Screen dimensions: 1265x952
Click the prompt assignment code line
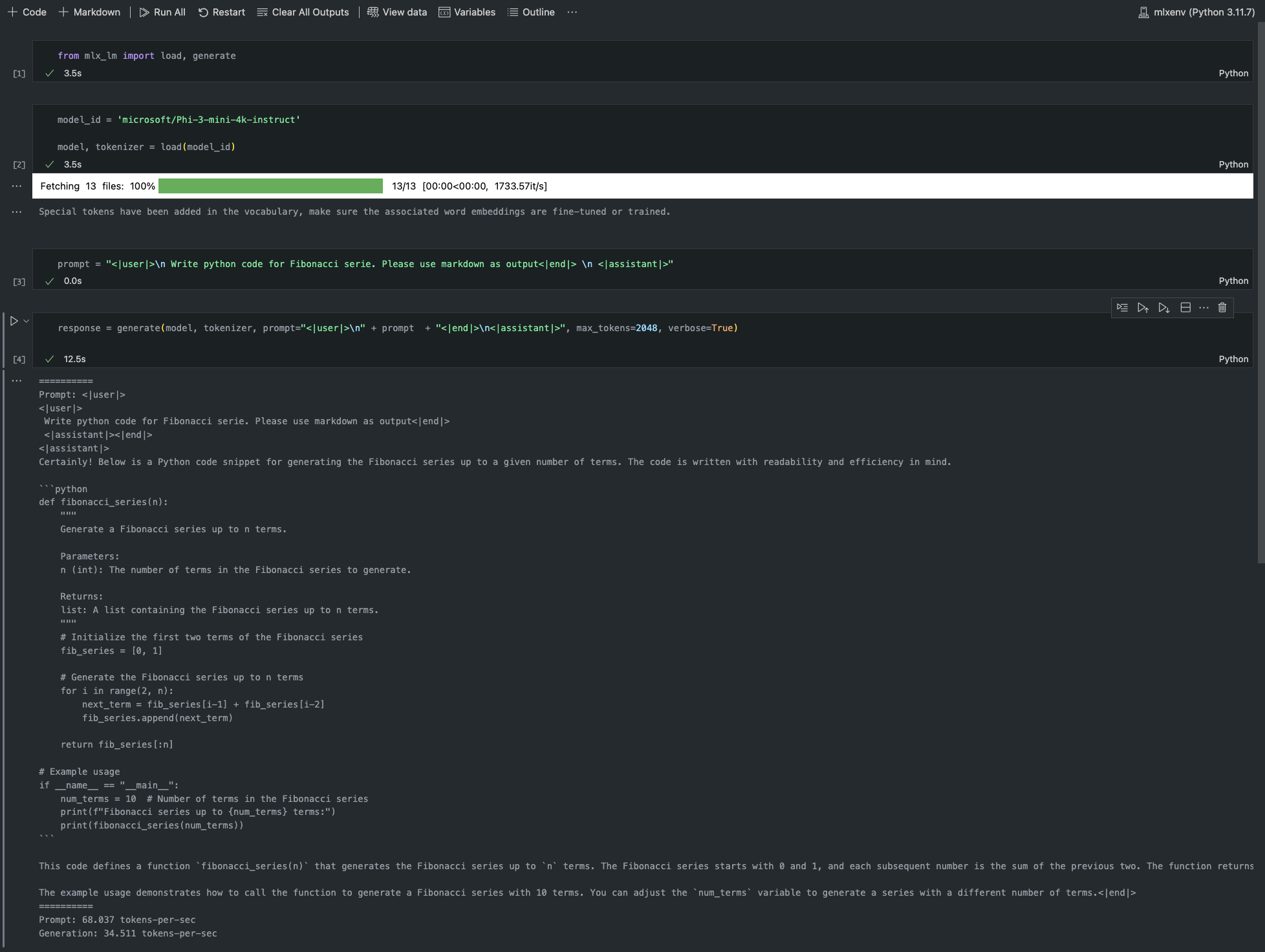tap(365, 264)
